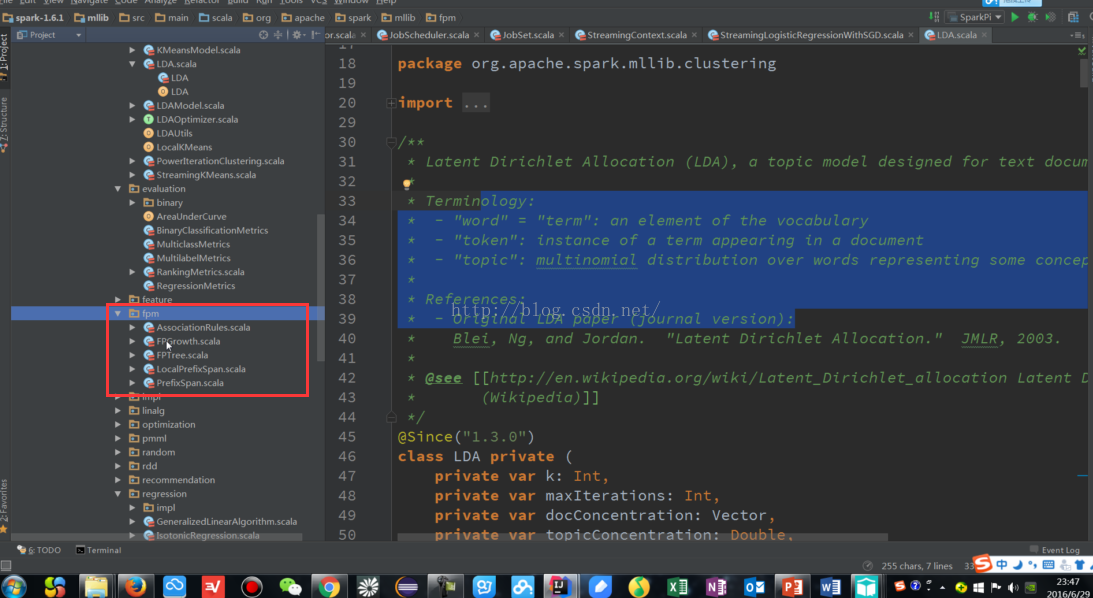Open the hidden tabs list icon

pyautogui.click(x=1076, y=35)
